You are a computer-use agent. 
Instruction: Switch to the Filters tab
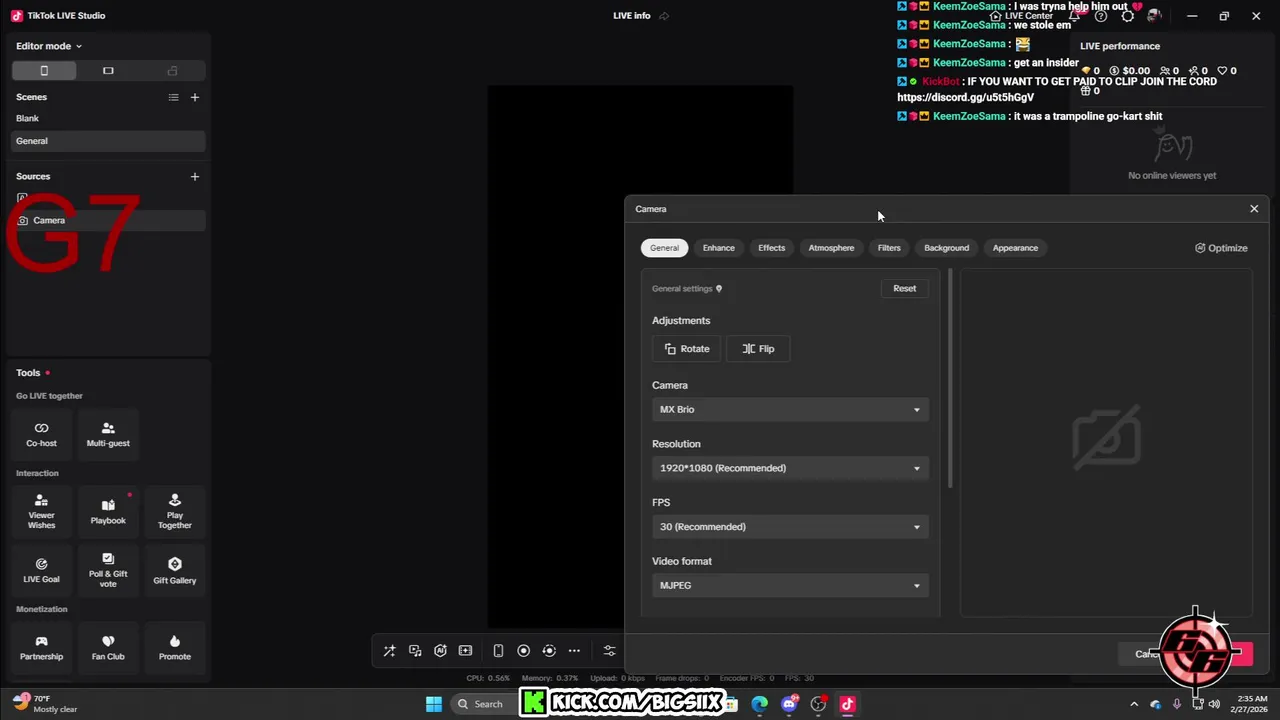pos(889,248)
